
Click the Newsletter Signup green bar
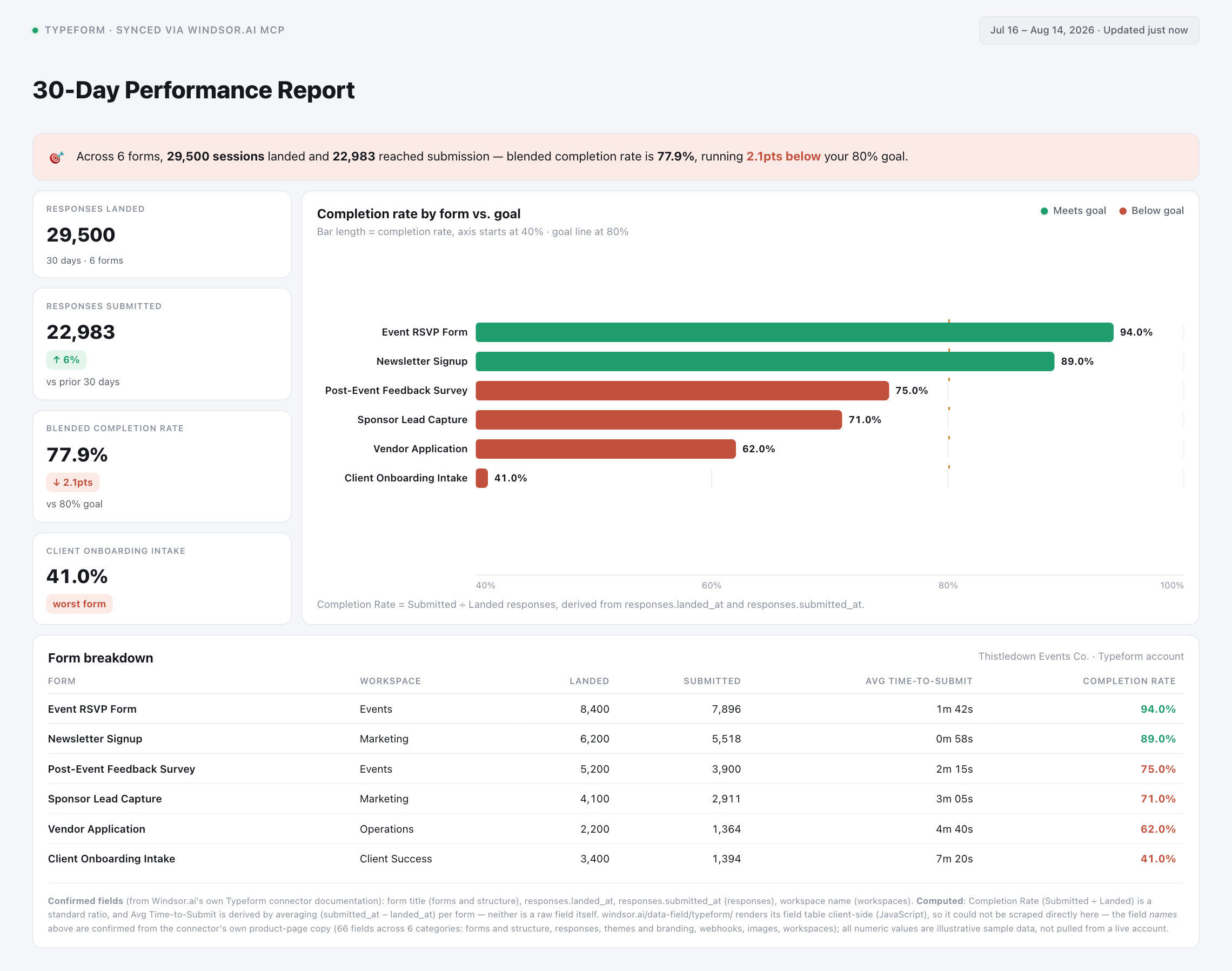tap(765, 361)
